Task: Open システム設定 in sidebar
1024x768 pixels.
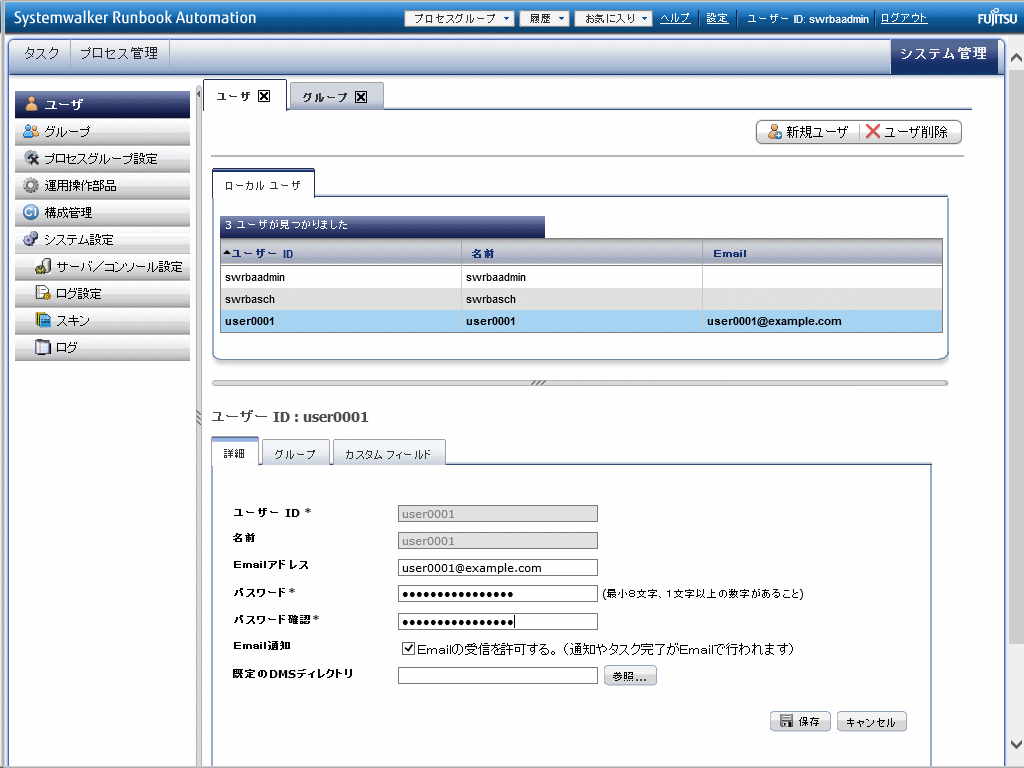Action: click(103, 240)
